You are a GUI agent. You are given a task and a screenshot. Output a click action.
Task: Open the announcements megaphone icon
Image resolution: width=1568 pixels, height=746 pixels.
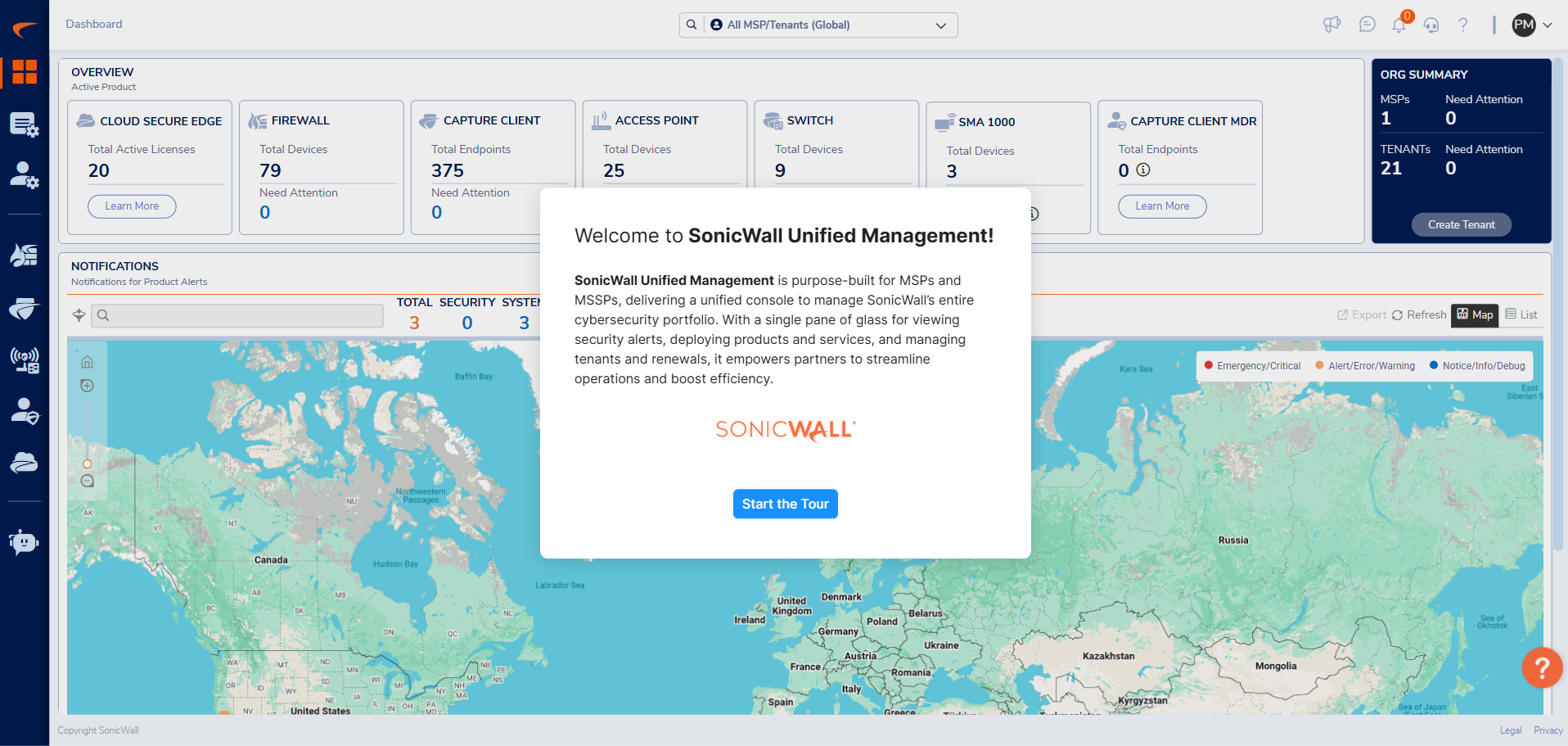[1331, 25]
